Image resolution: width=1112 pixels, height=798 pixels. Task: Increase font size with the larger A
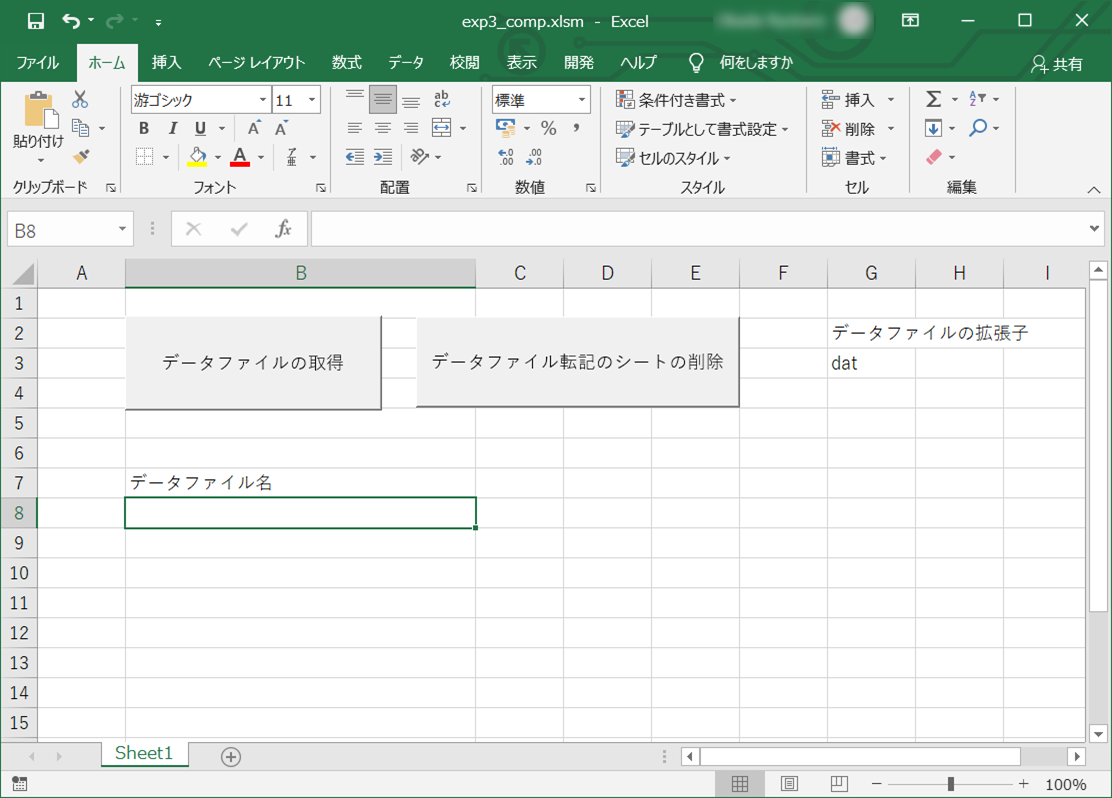(x=253, y=128)
